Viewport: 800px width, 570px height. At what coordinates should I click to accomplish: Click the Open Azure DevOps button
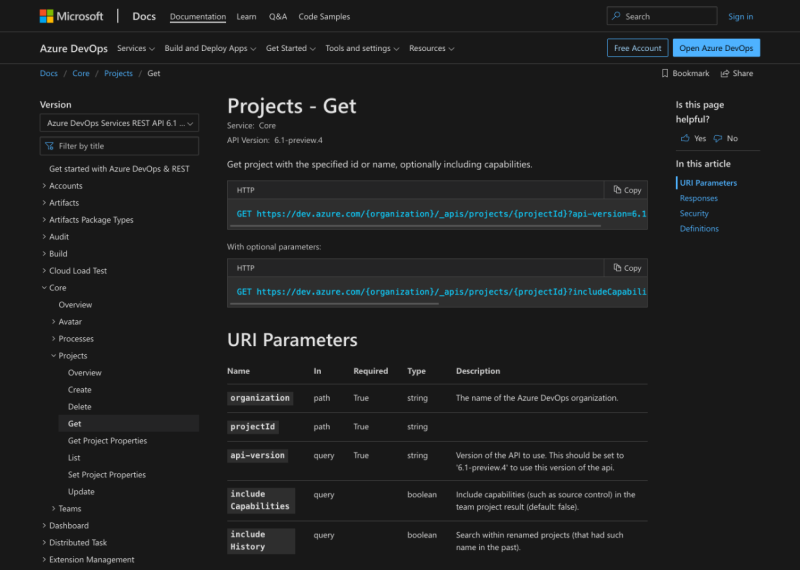pyautogui.click(x=717, y=48)
